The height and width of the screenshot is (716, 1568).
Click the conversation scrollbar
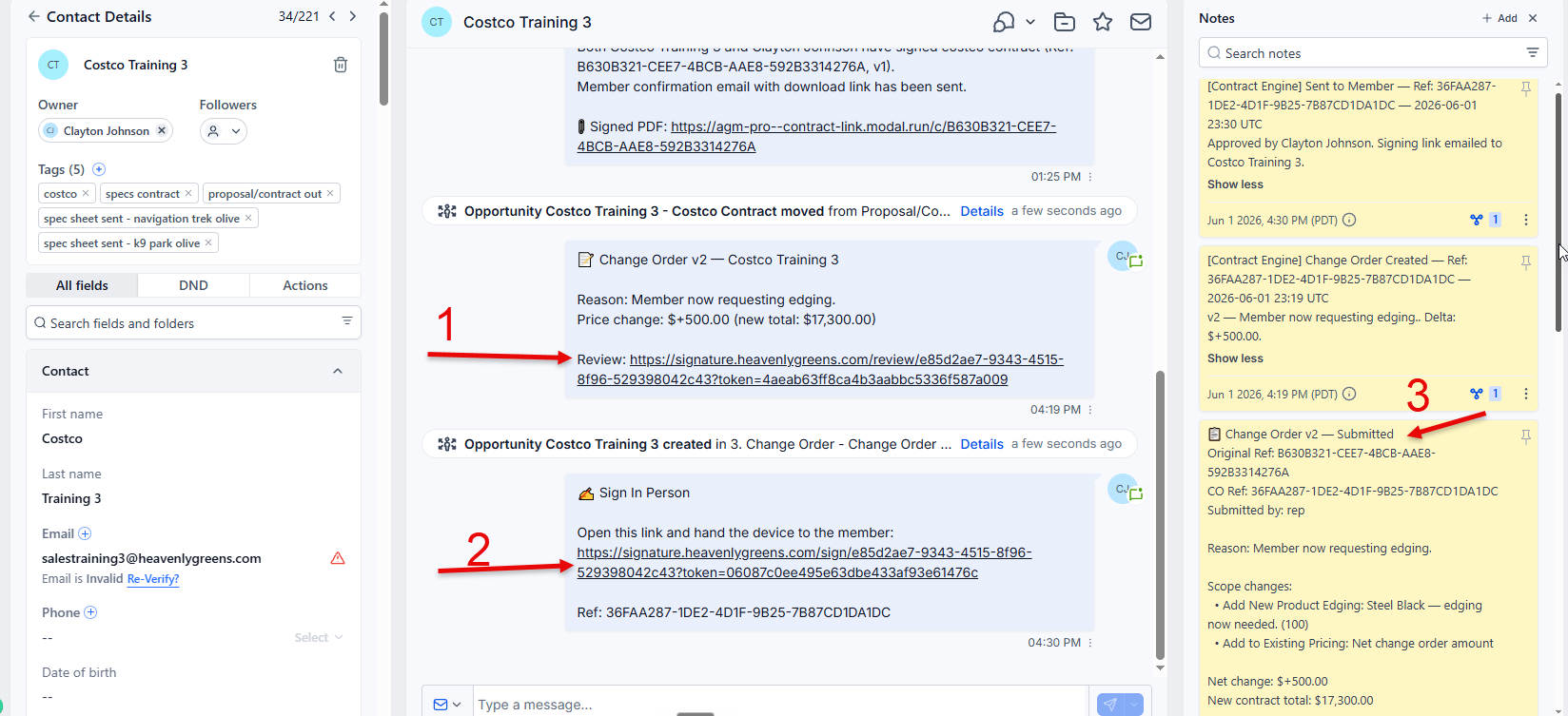pos(1160,513)
